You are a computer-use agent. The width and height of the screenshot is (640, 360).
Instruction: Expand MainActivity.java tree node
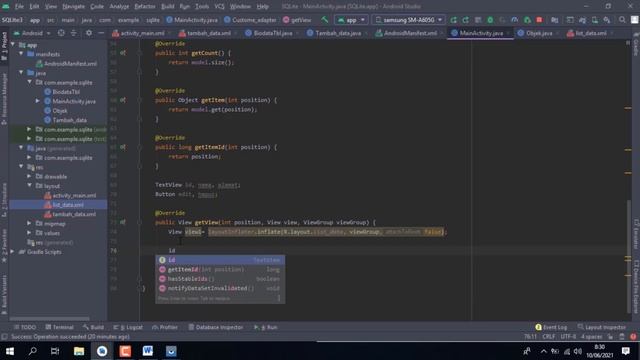[x=38, y=101]
